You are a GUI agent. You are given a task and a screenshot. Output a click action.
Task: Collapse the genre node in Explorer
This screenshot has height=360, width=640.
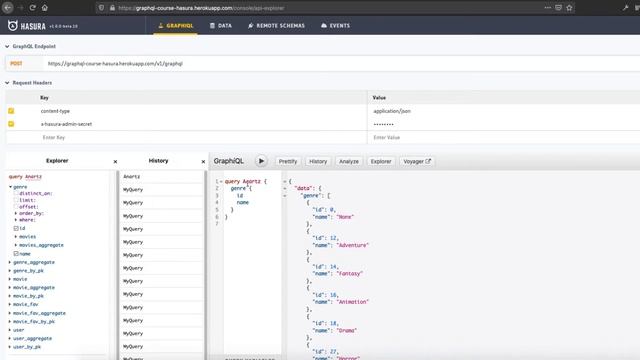tap(10, 187)
